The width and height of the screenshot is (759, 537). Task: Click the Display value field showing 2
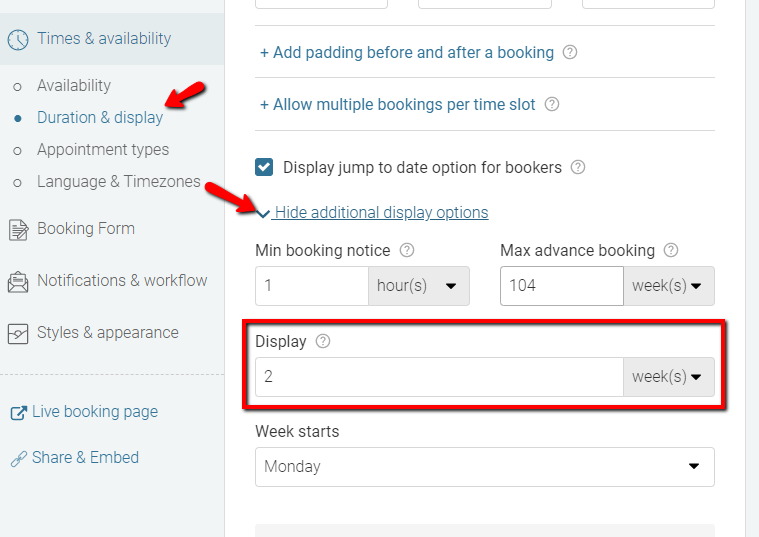tap(439, 377)
